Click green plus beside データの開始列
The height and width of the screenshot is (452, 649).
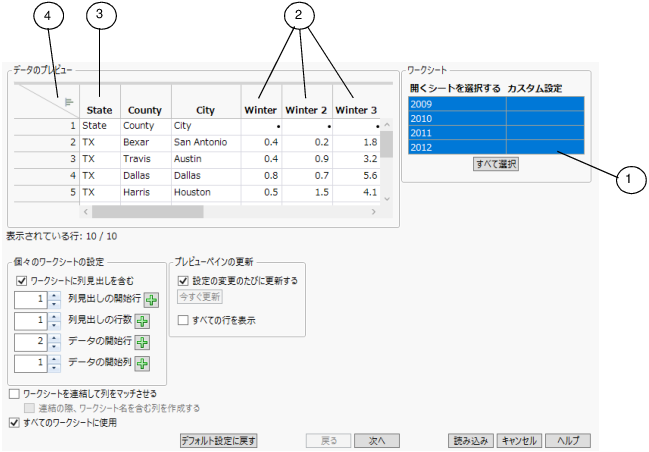[142, 364]
